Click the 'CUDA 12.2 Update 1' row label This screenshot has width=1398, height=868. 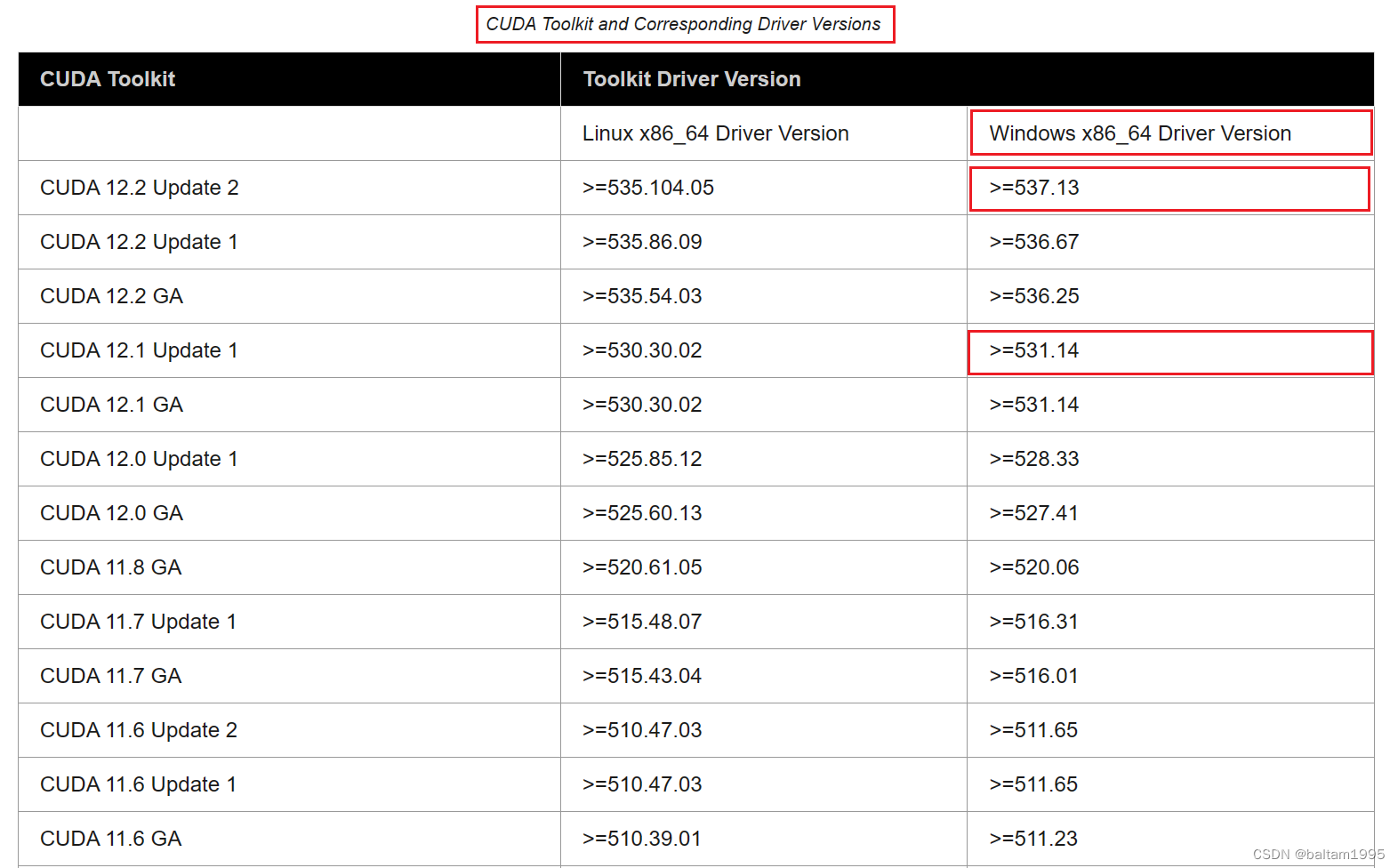140,242
